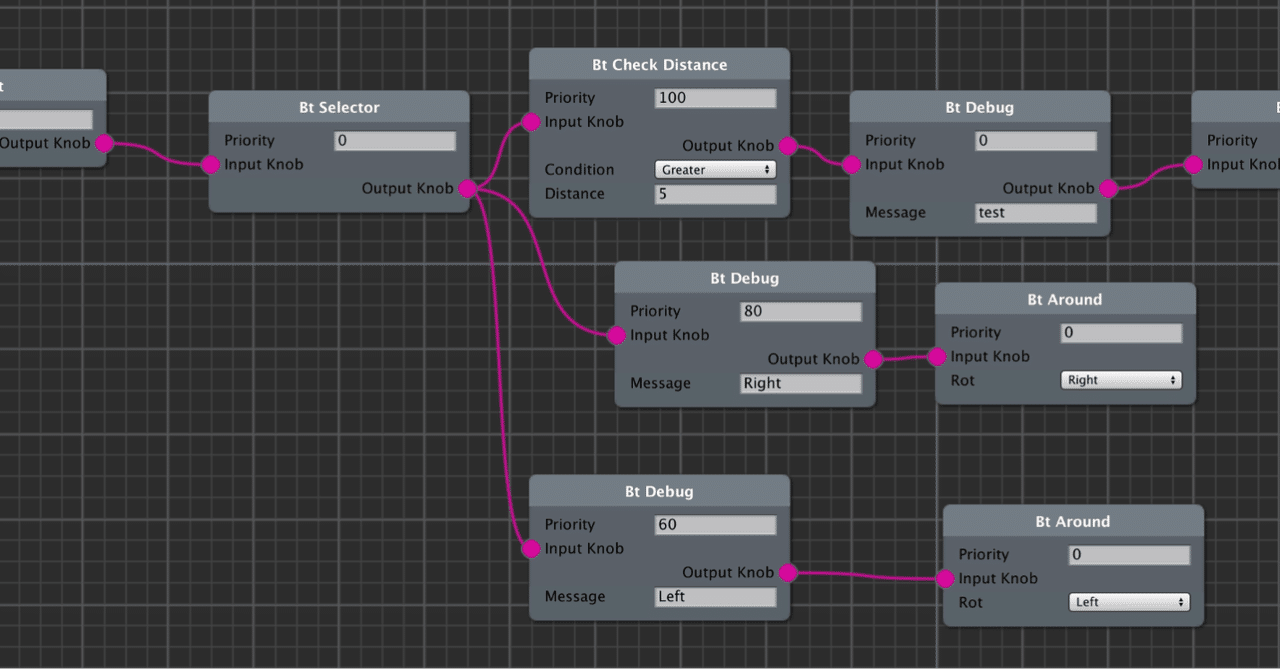Select the Input Knob of the top Bt Debug node
Viewport: 1280px width, 670px height.
pyautogui.click(x=851, y=164)
